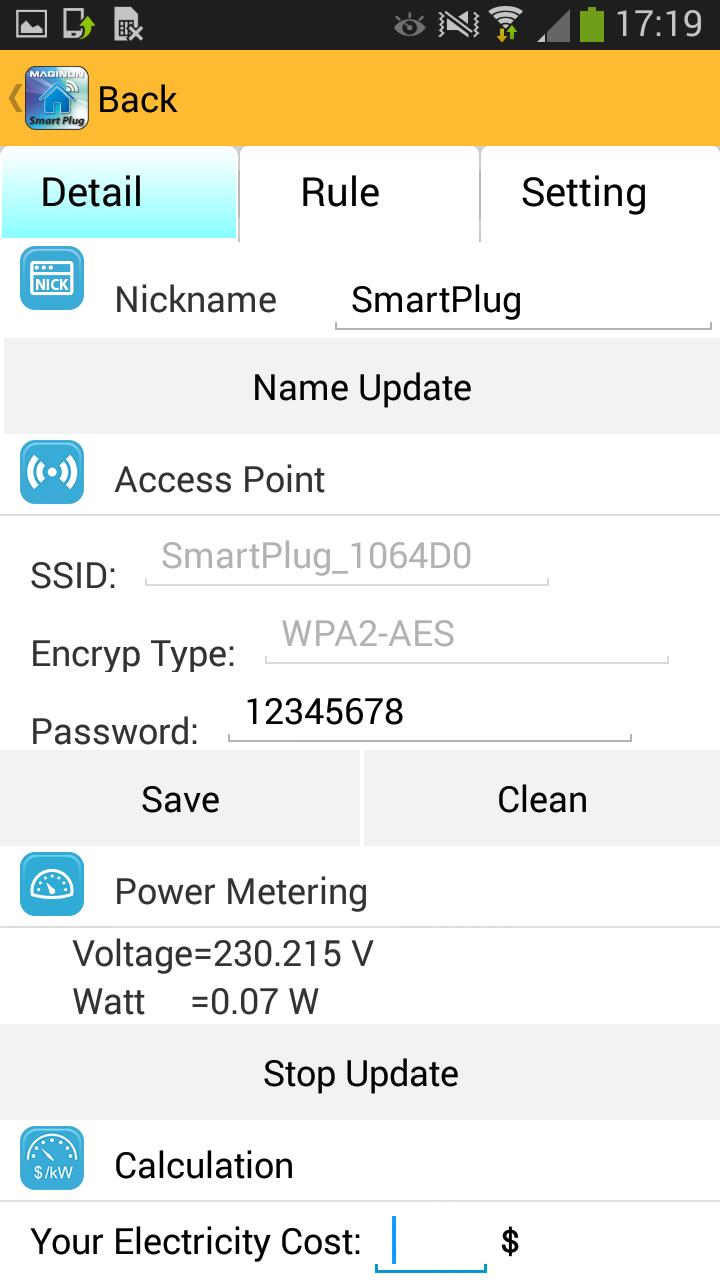Tap the Maginon Smart Plug app icon
This screenshot has height=1280, width=720.
(57, 98)
